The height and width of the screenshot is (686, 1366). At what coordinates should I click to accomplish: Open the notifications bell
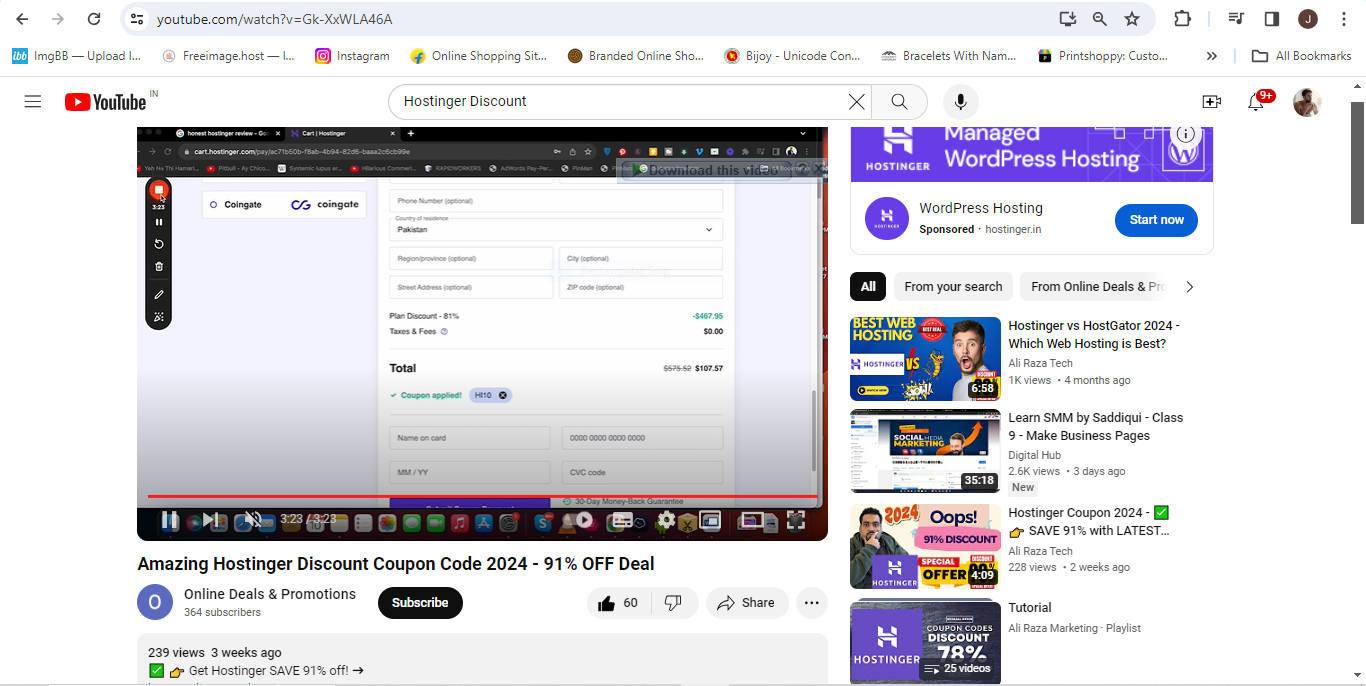point(1256,101)
